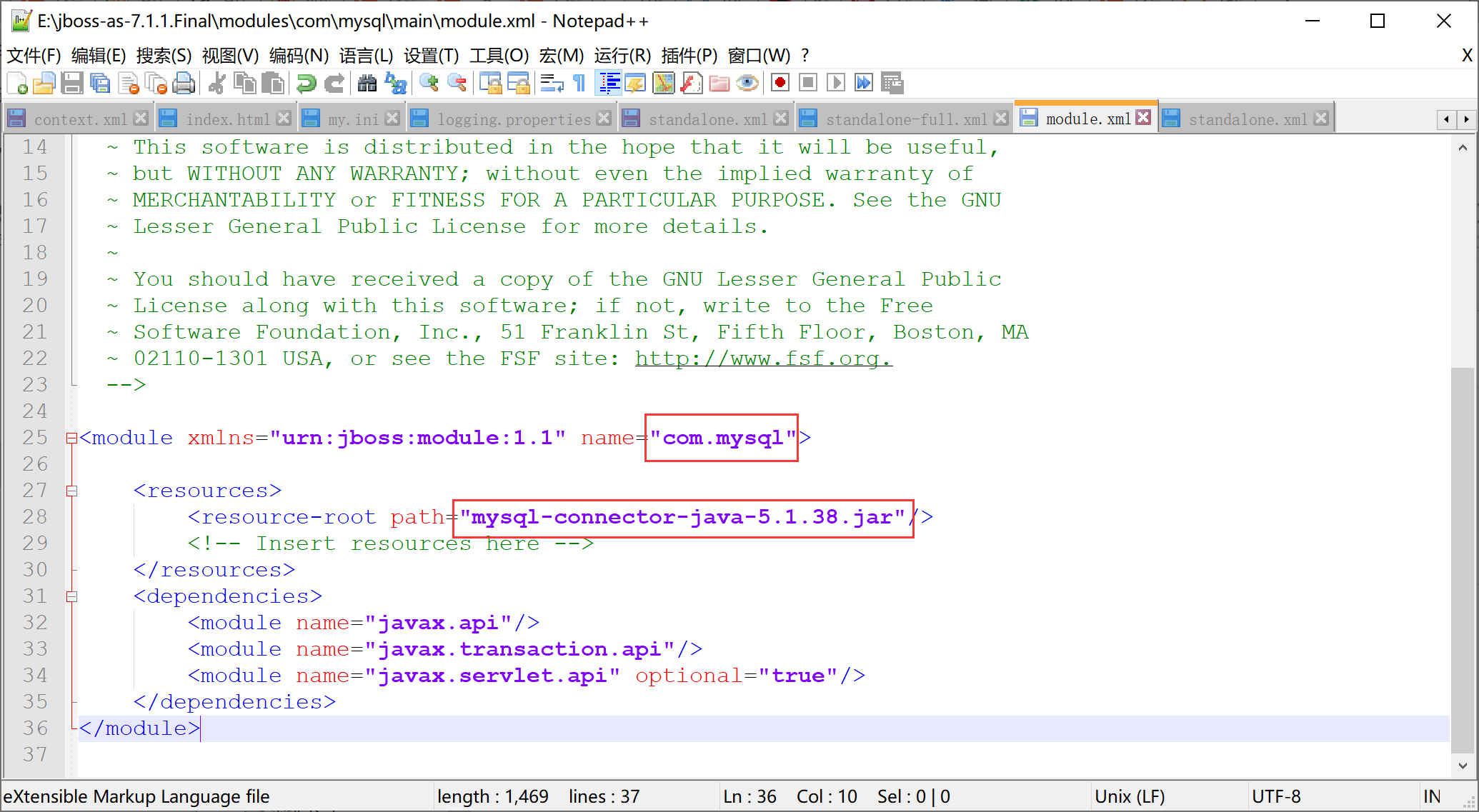Collapse the resources fold at line 27

coord(71,491)
